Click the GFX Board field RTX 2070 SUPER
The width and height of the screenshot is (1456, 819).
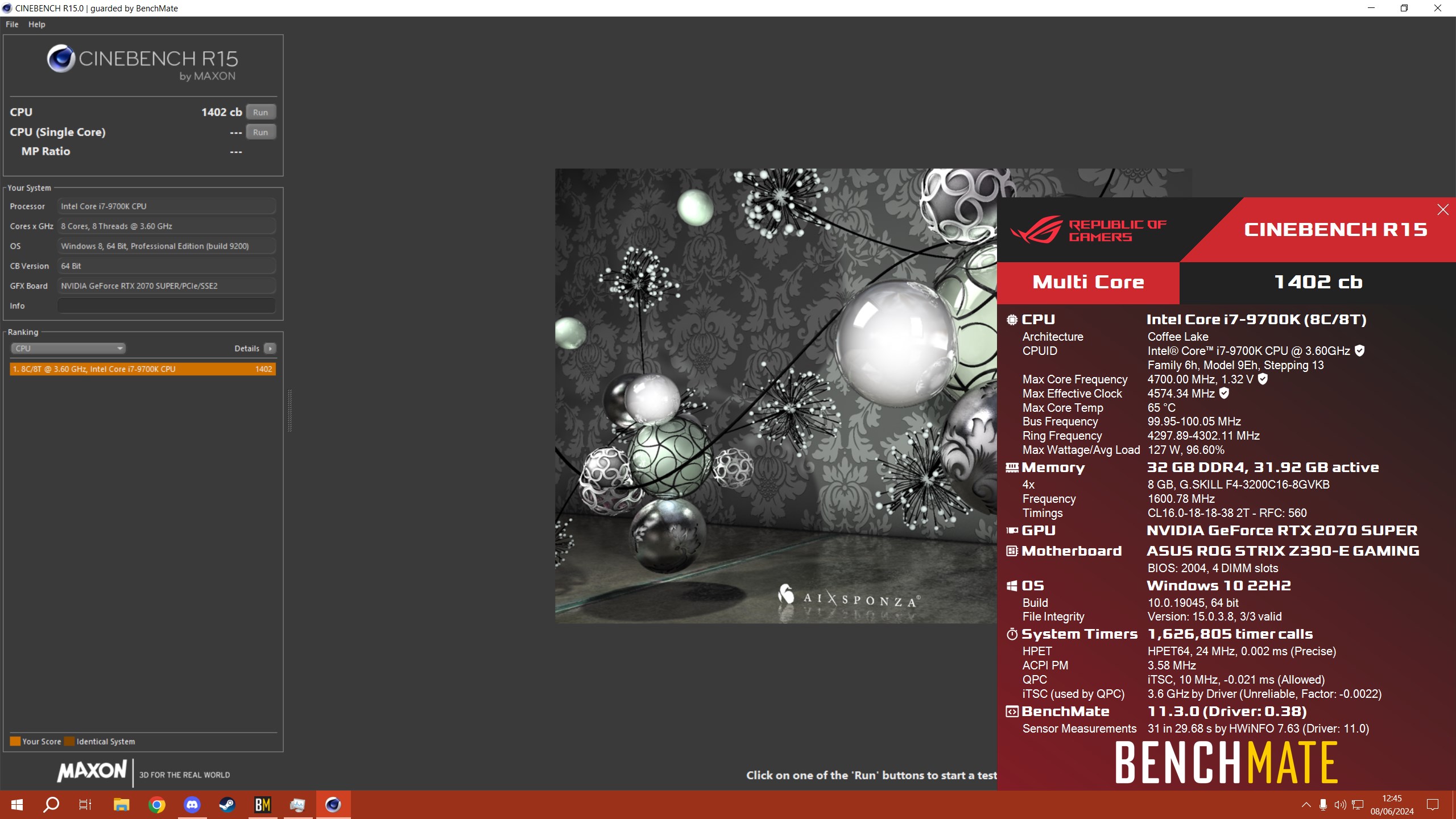pos(167,286)
